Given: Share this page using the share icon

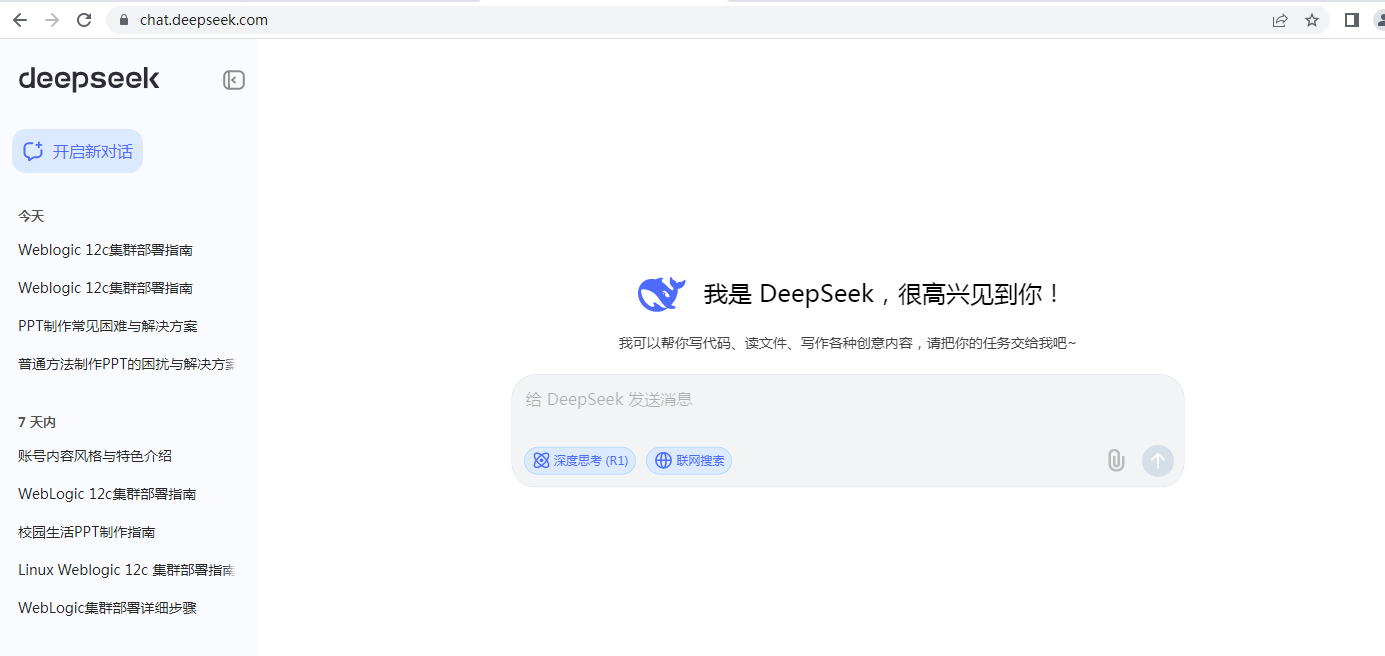Looking at the screenshot, I should click(x=1280, y=20).
